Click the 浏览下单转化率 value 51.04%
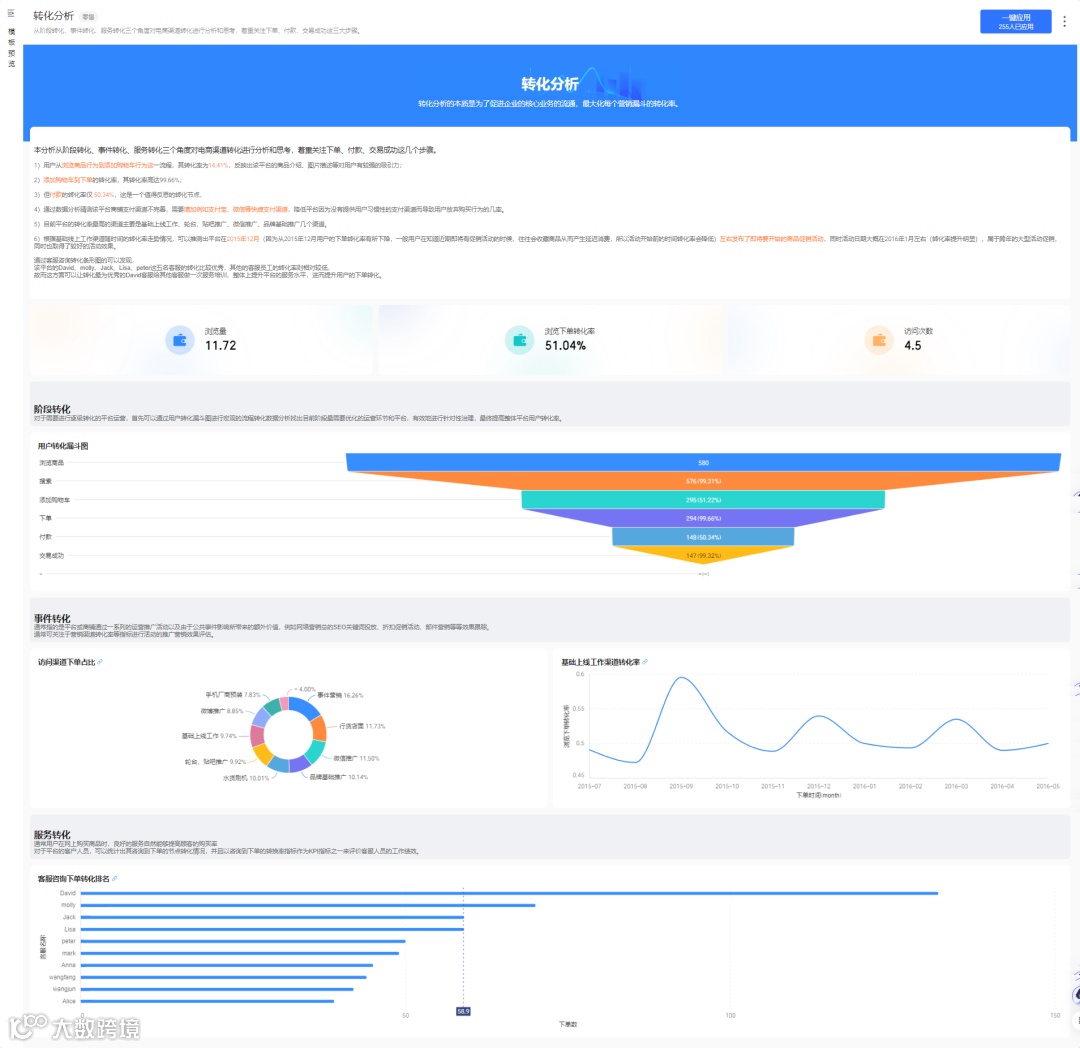This screenshot has width=1080, height=1048. pyautogui.click(x=565, y=346)
